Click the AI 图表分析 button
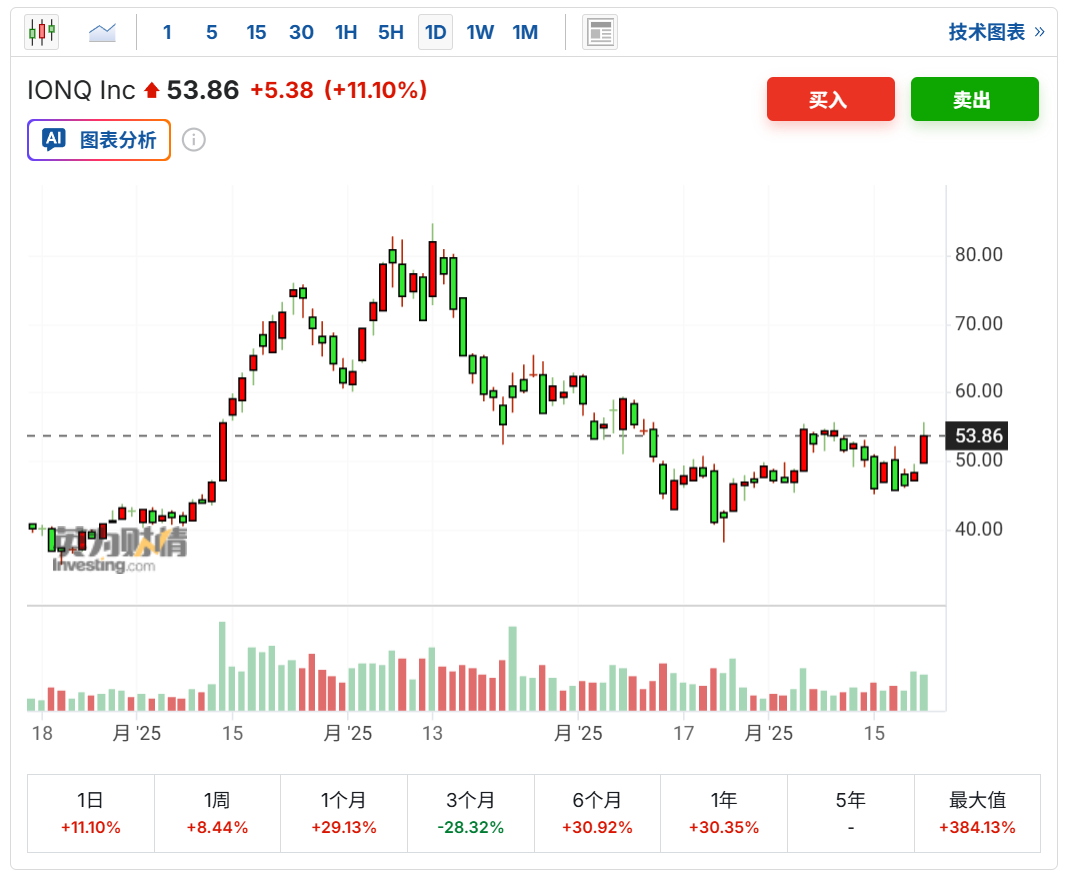The height and width of the screenshot is (876, 1070). 99,140
